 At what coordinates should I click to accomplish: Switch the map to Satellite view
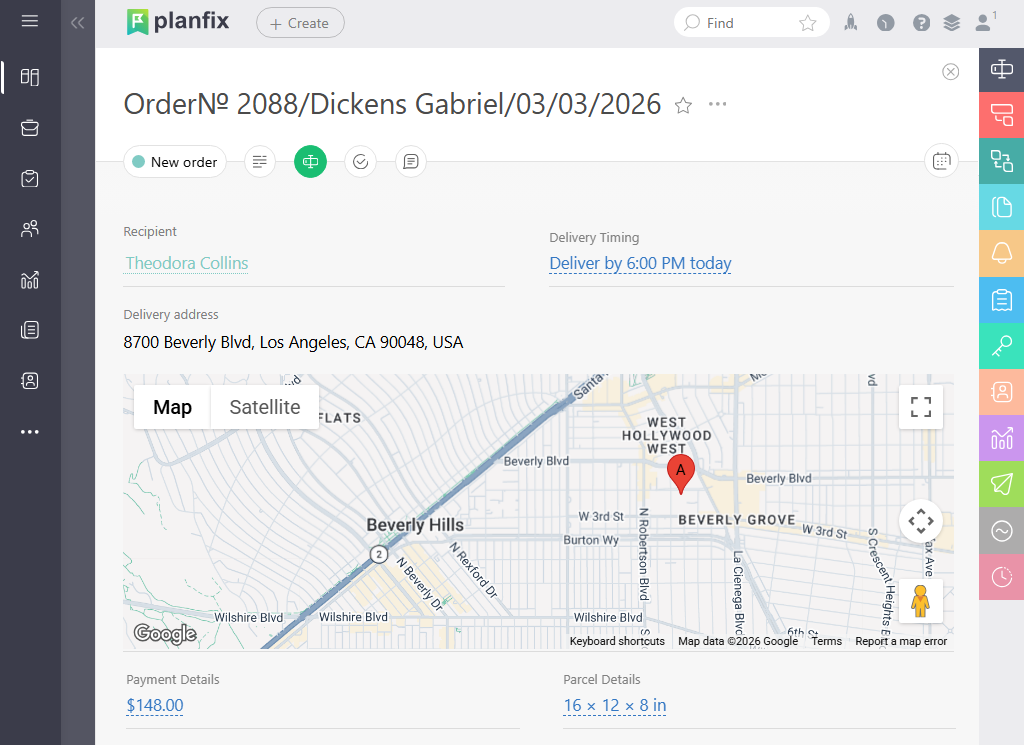click(x=264, y=407)
